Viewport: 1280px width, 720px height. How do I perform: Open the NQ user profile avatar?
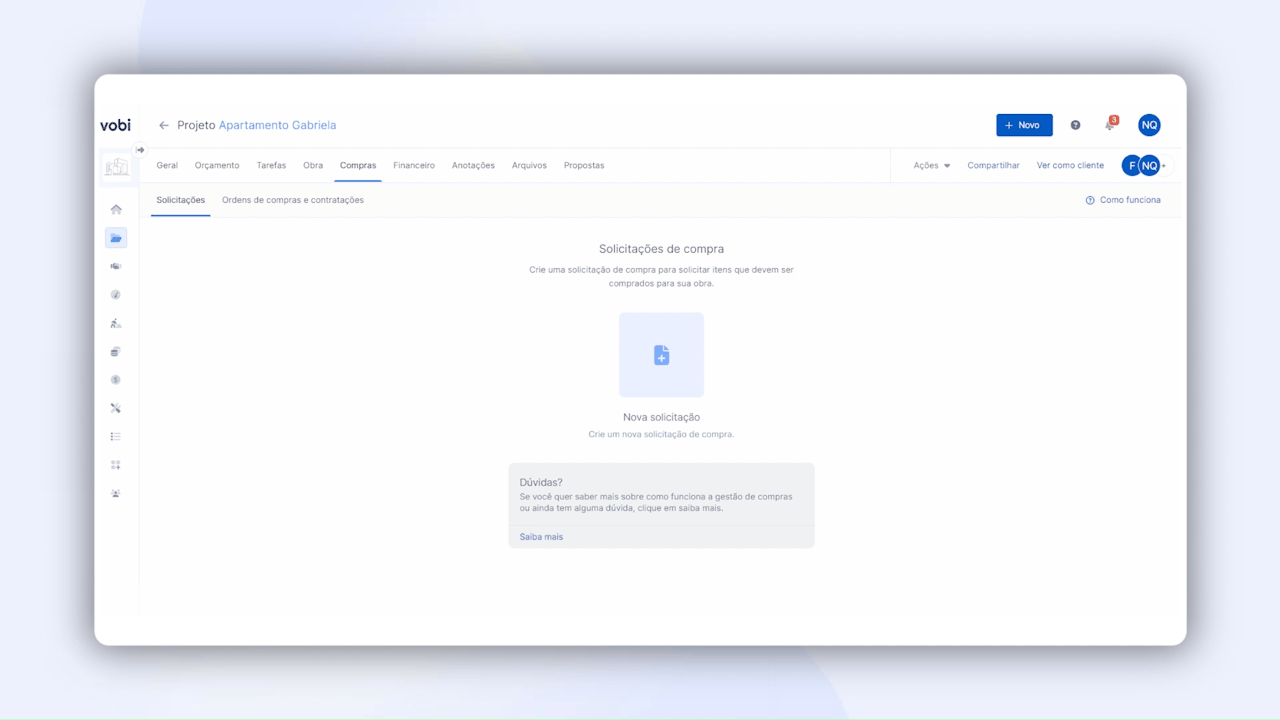coord(1149,125)
